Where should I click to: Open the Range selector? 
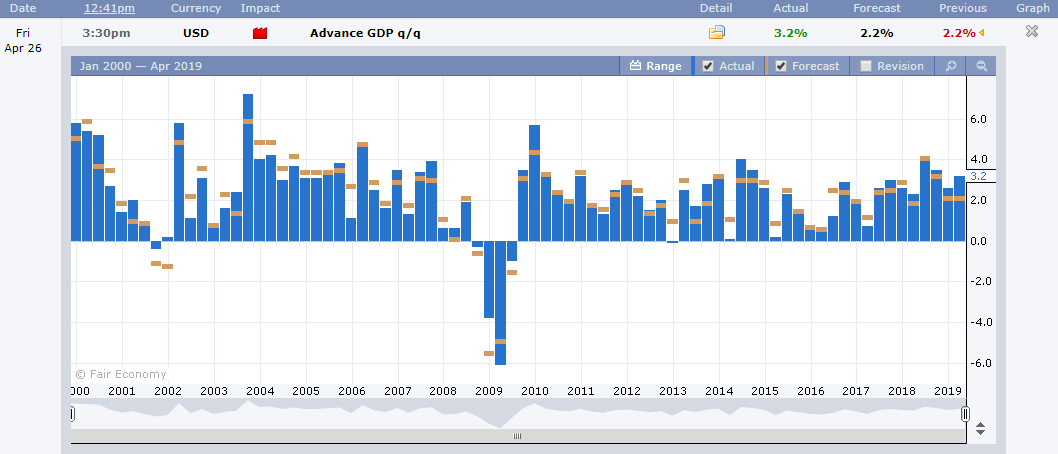point(656,66)
